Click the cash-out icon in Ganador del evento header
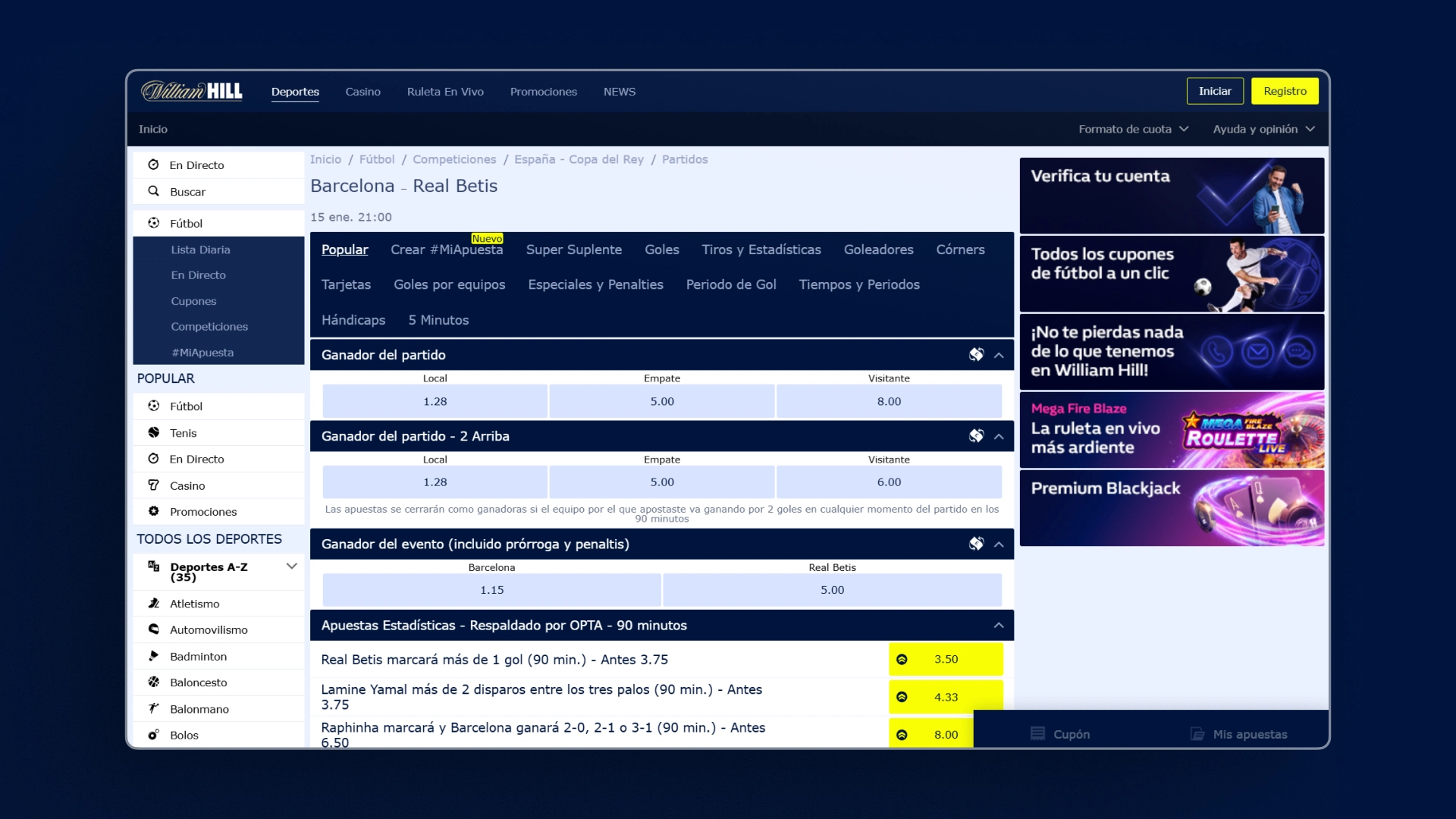 pos(976,544)
